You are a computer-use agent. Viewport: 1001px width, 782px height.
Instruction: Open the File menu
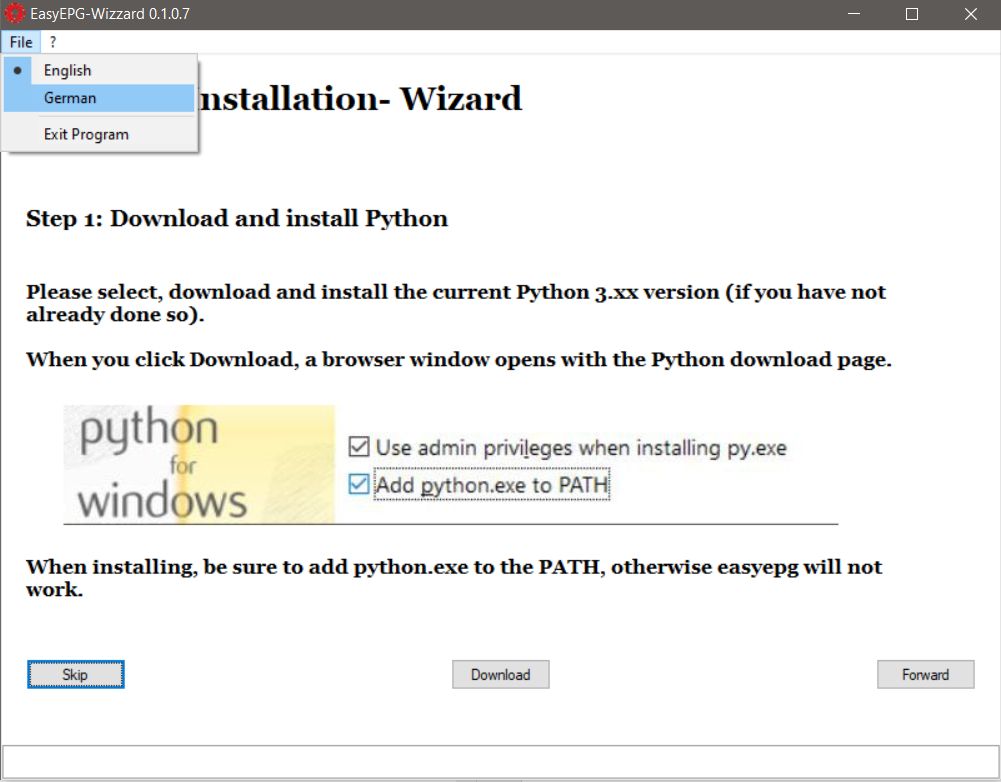(21, 42)
